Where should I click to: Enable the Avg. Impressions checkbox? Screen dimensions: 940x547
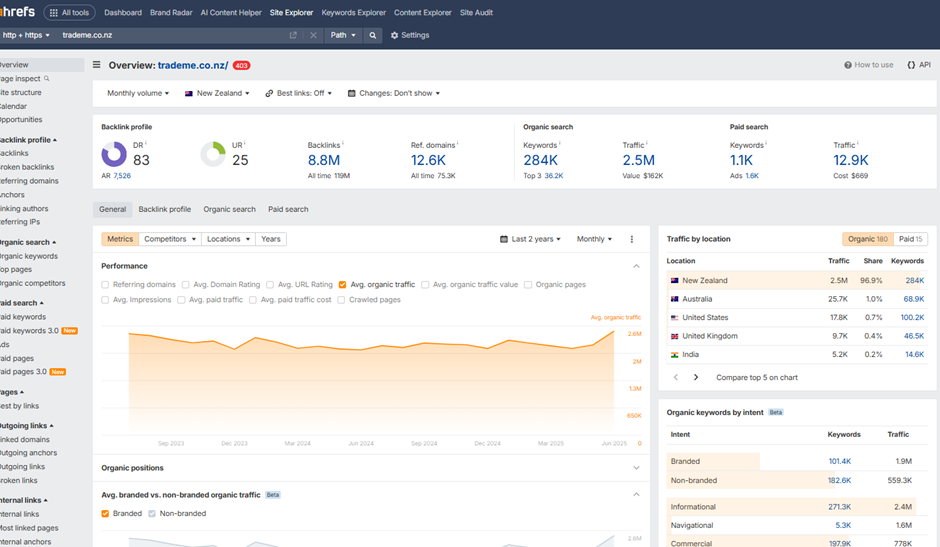click(x=105, y=300)
